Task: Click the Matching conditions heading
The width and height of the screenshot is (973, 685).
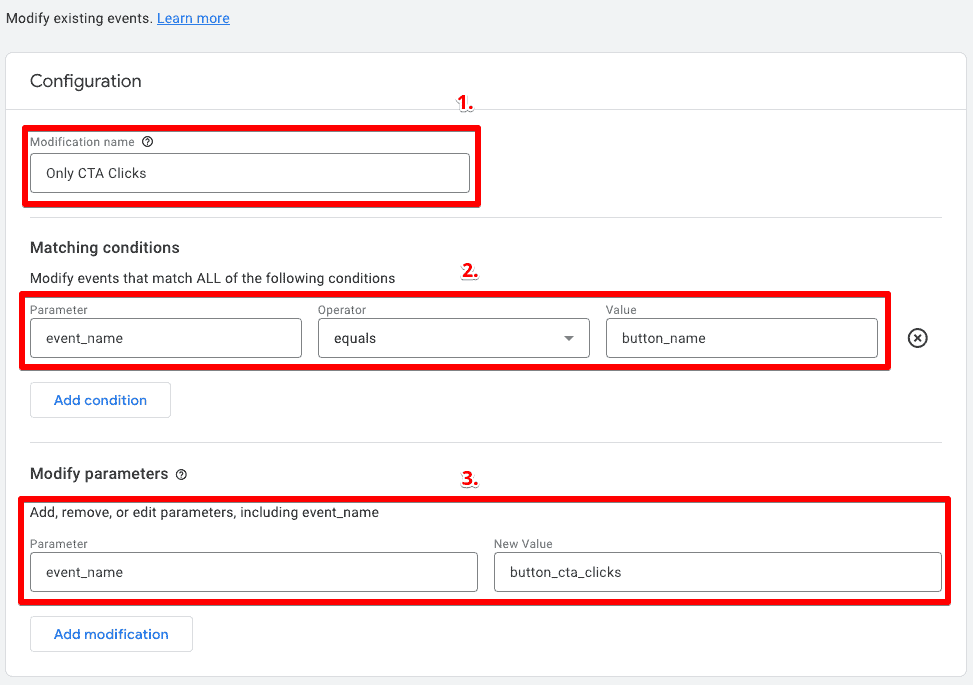Action: click(x=104, y=247)
